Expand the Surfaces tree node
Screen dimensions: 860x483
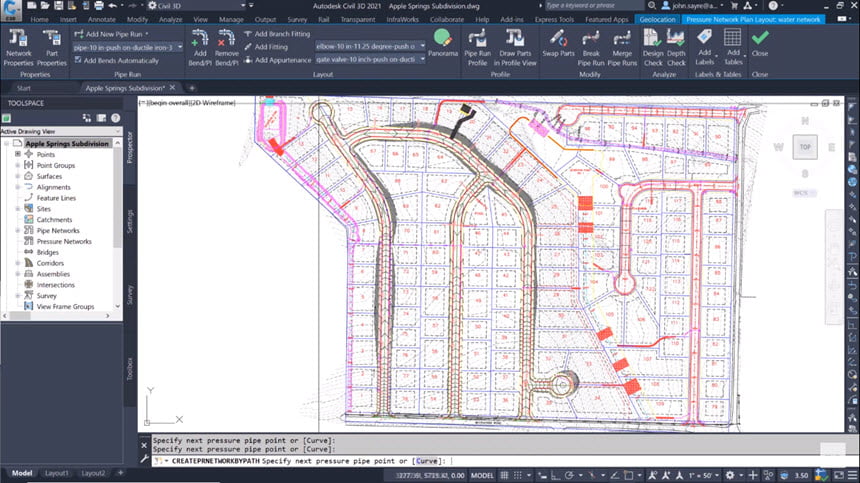[x=18, y=176]
